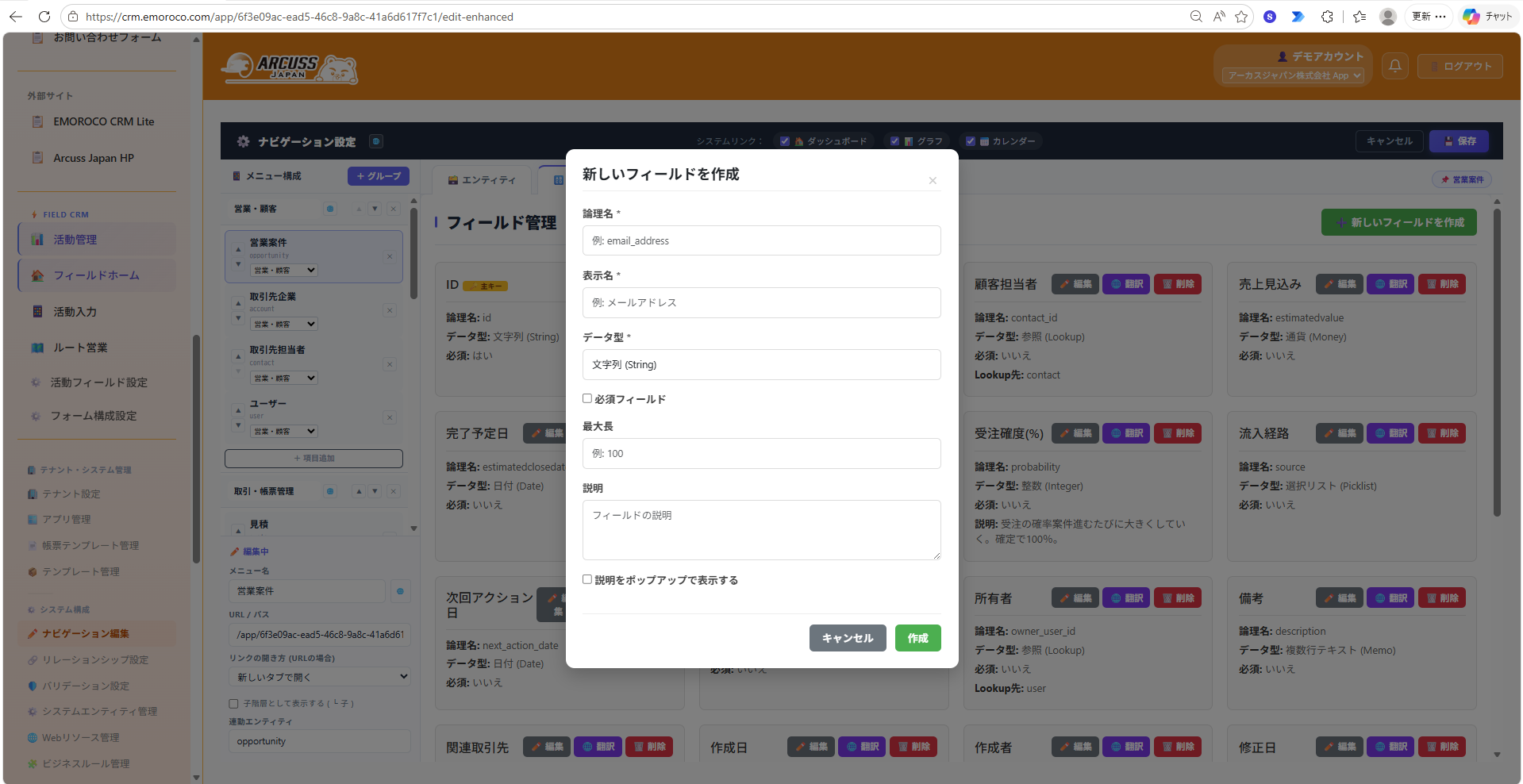Reload the page in the browser
The height and width of the screenshot is (784, 1523).
point(44,17)
